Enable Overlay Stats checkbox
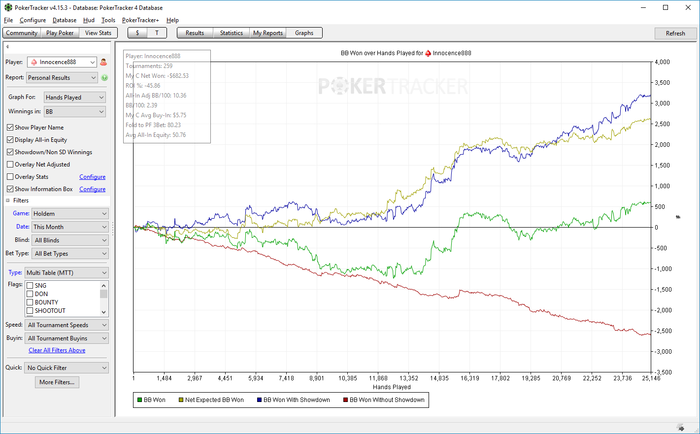 (x=10, y=176)
